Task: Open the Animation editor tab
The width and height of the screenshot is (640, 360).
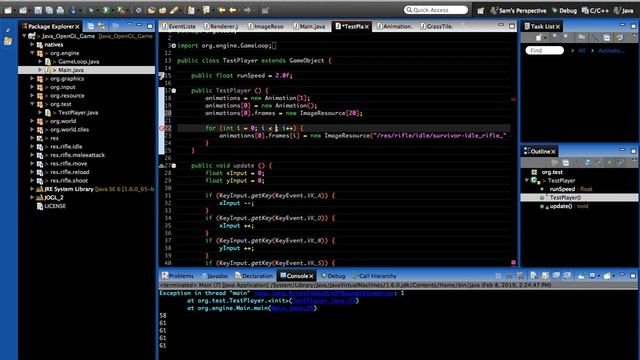Action: pos(394,27)
